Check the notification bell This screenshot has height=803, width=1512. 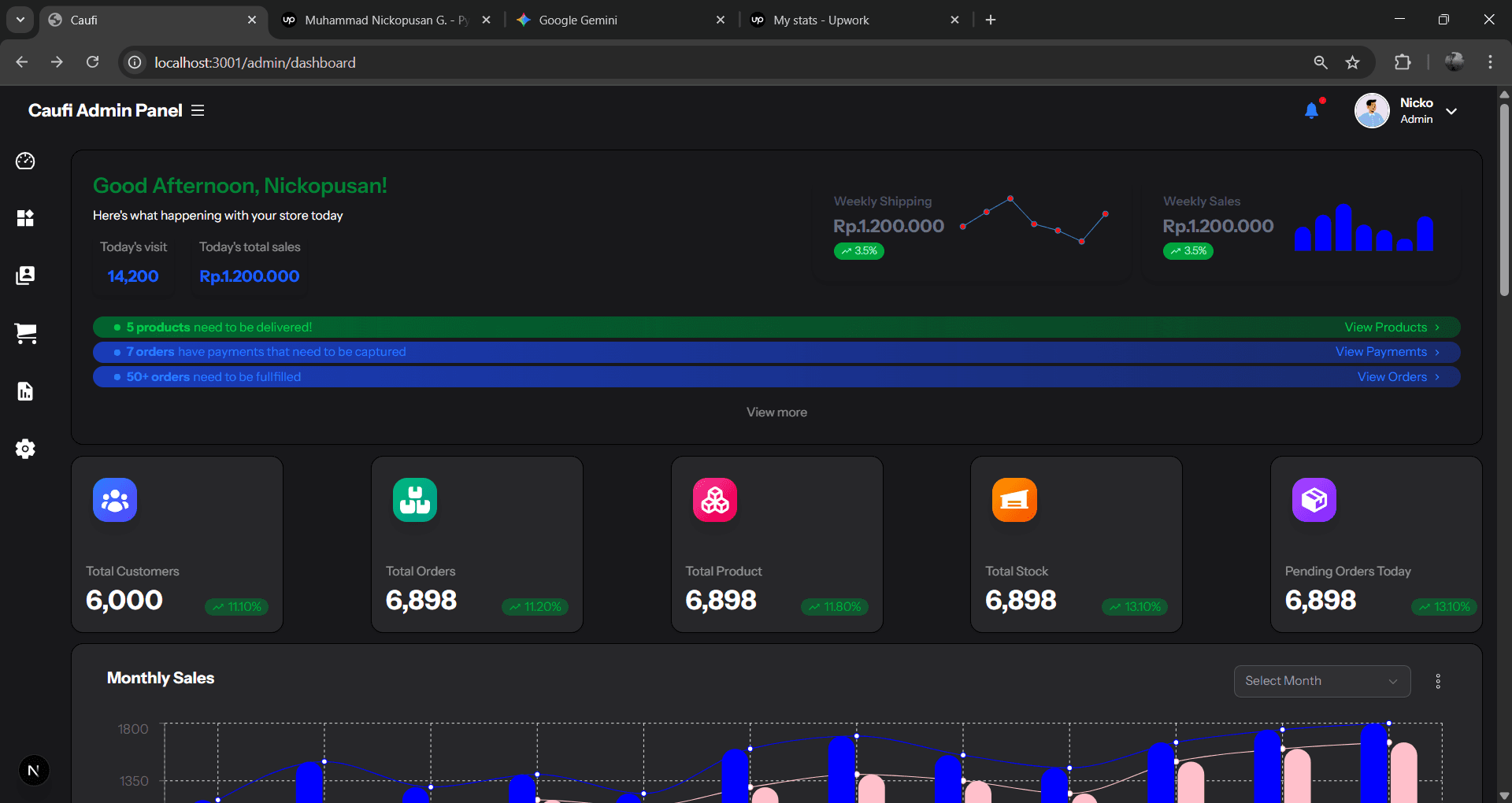click(x=1311, y=111)
